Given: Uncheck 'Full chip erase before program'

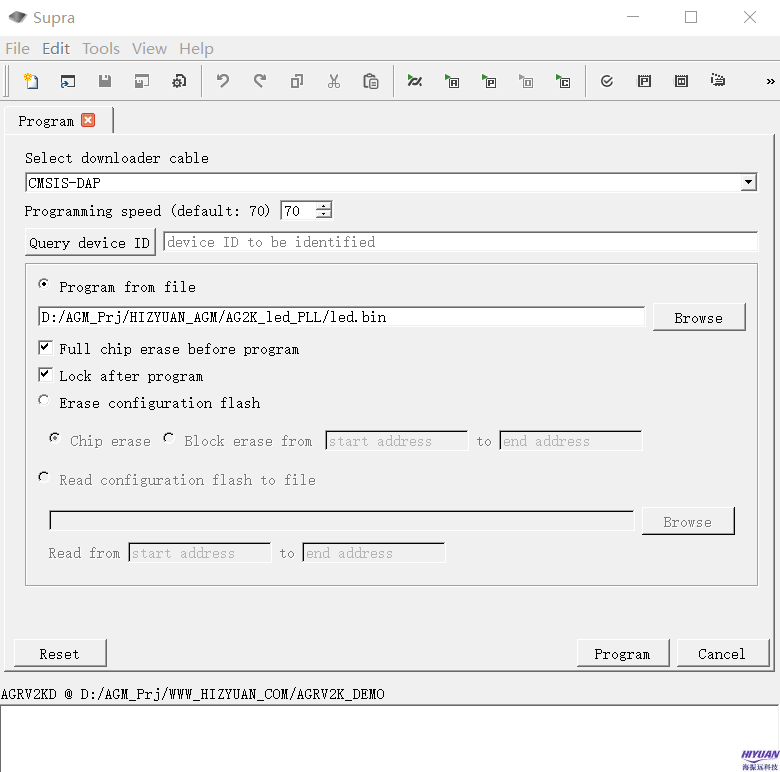Looking at the screenshot, I should [x=45, y=348].
